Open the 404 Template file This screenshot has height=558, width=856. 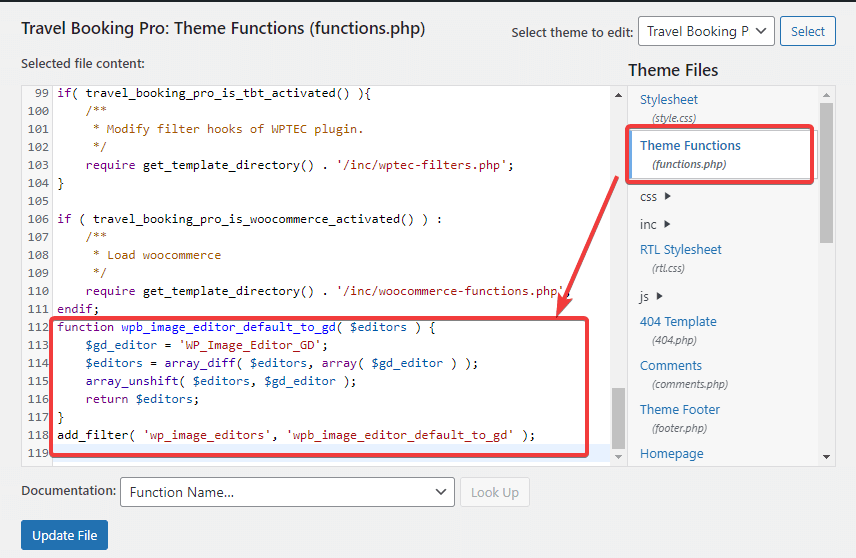tap(678, 322)
